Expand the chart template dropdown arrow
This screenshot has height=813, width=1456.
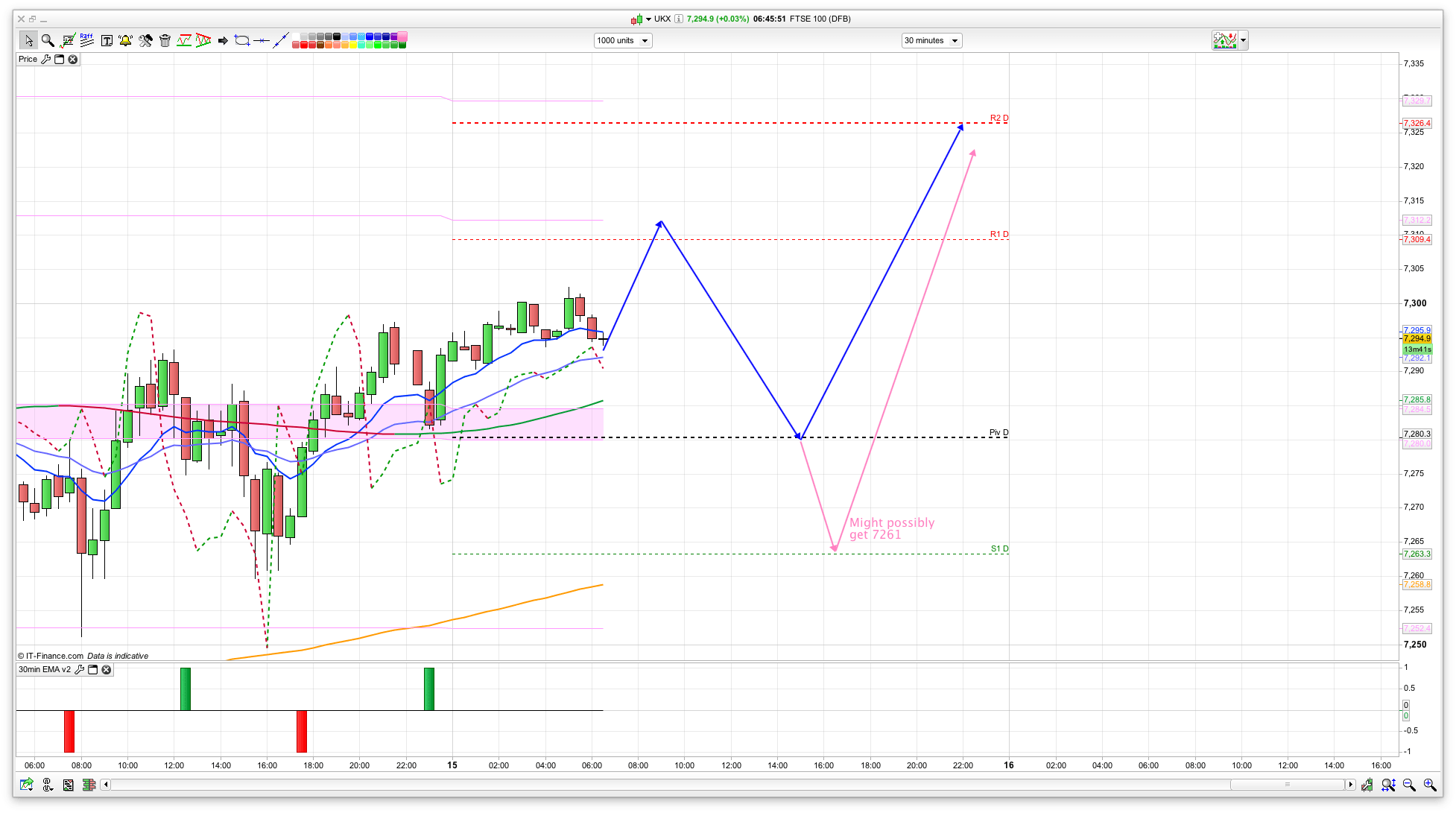1243,41
